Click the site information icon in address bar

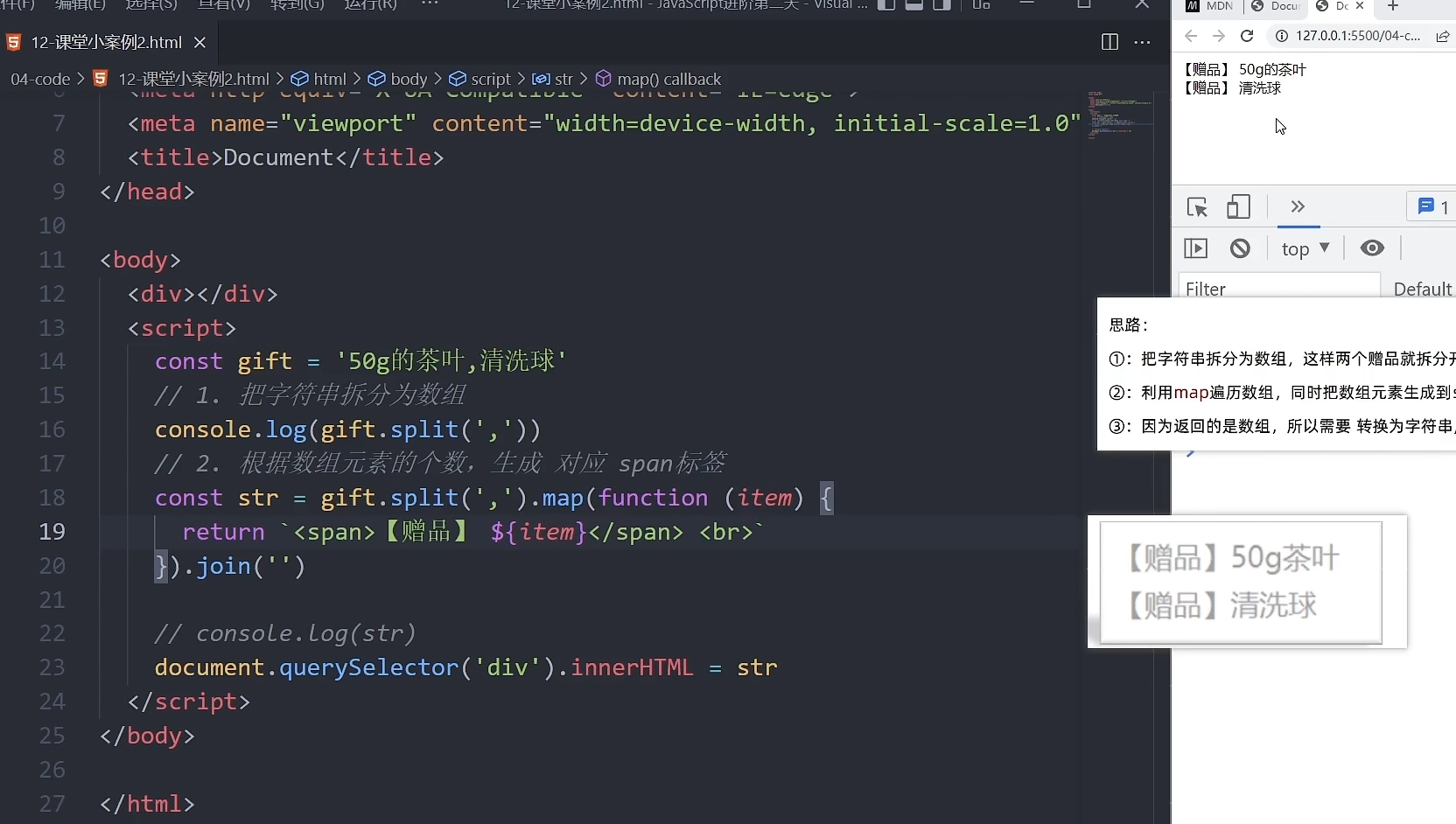(x=1282, y=36)
